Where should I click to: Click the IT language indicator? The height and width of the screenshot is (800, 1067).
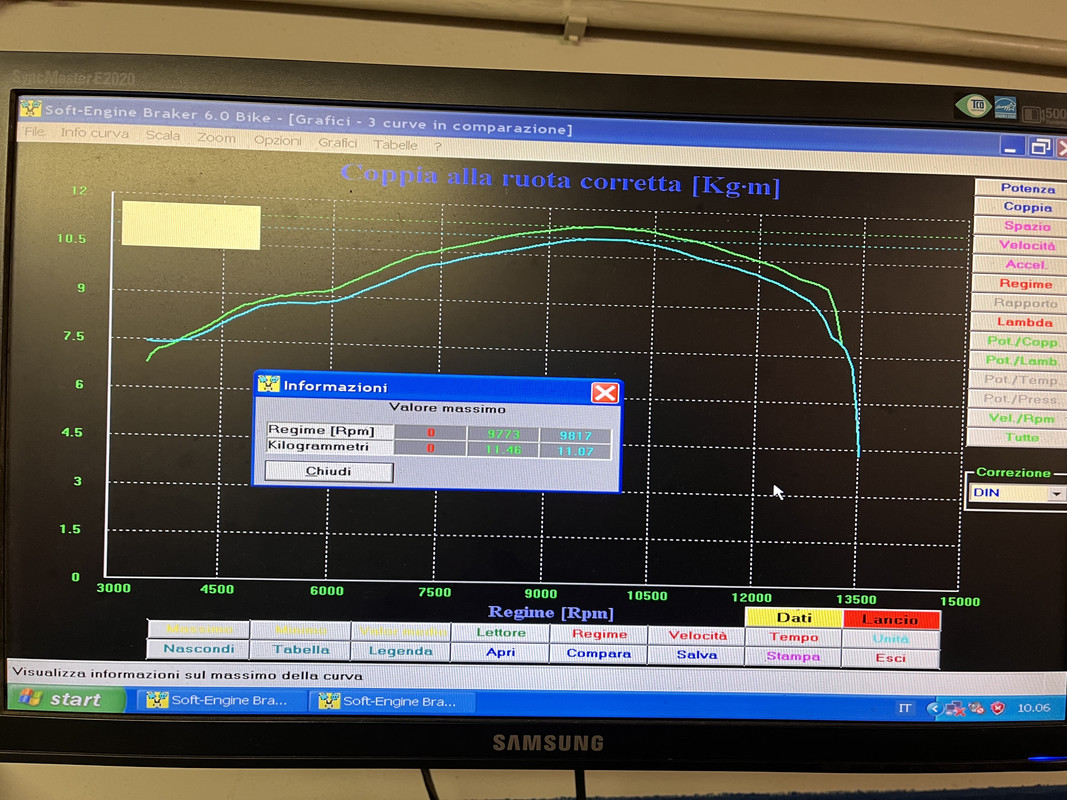904,708
